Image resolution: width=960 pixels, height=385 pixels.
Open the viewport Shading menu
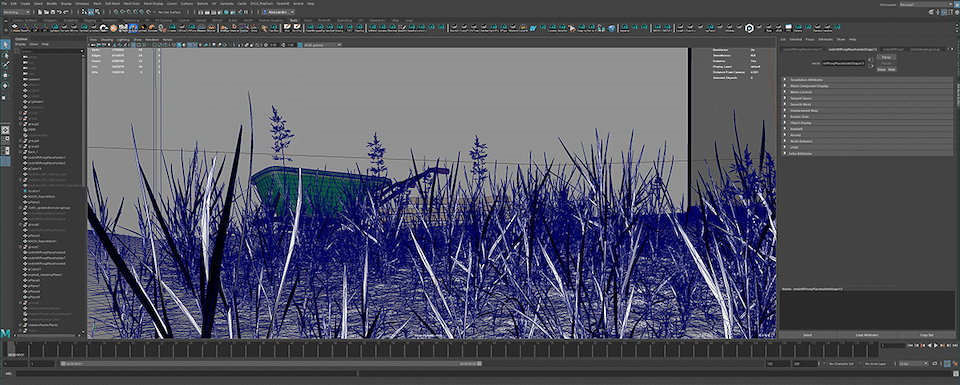[107, 39]
